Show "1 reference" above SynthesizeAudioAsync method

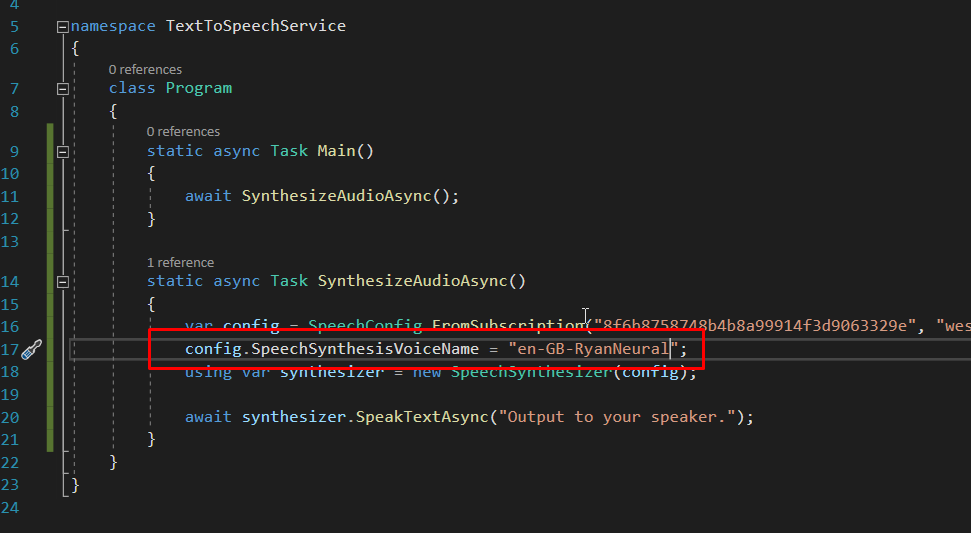tap(180, 262)
